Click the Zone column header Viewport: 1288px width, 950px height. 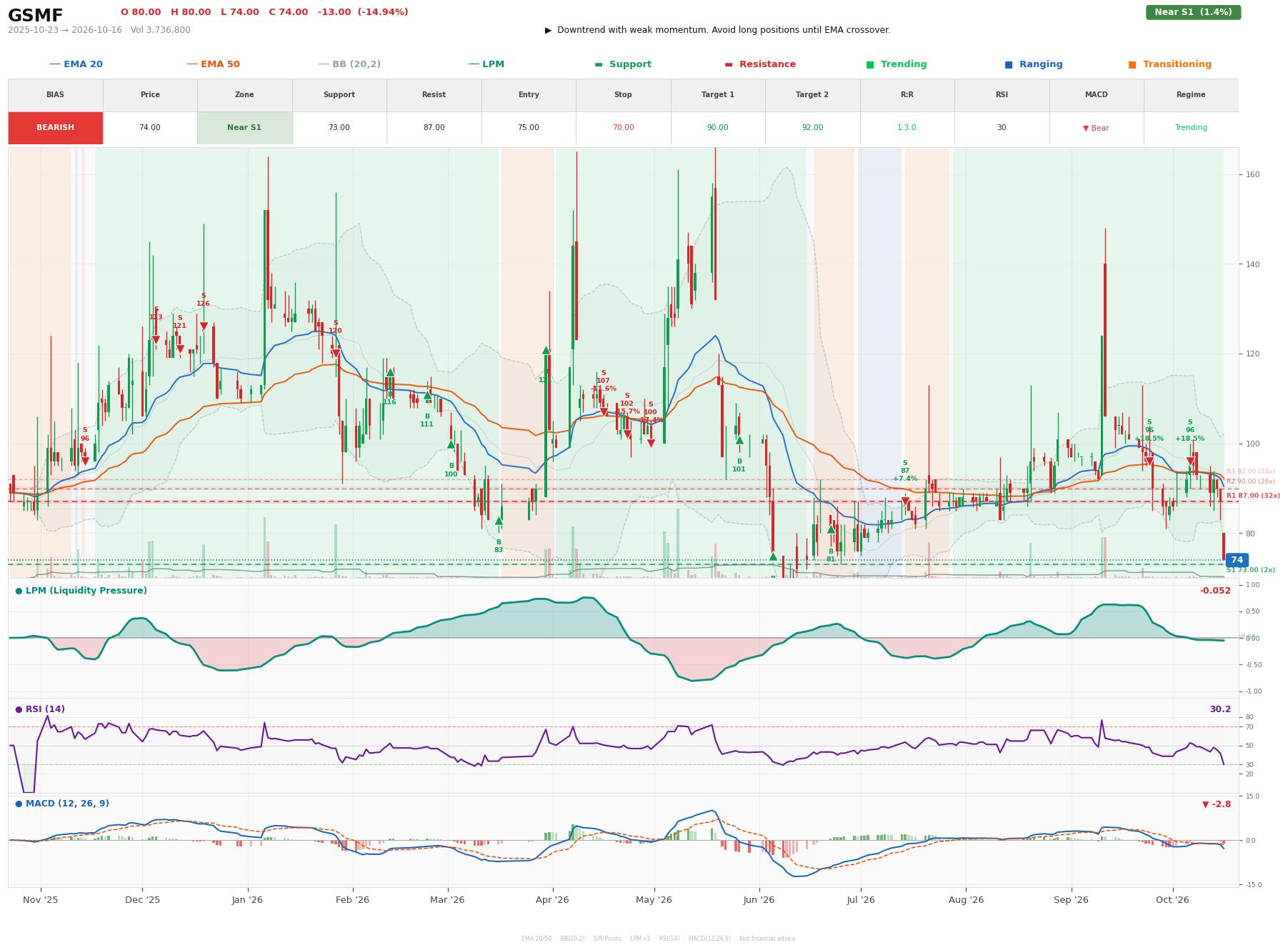click(x=244, y=94)
